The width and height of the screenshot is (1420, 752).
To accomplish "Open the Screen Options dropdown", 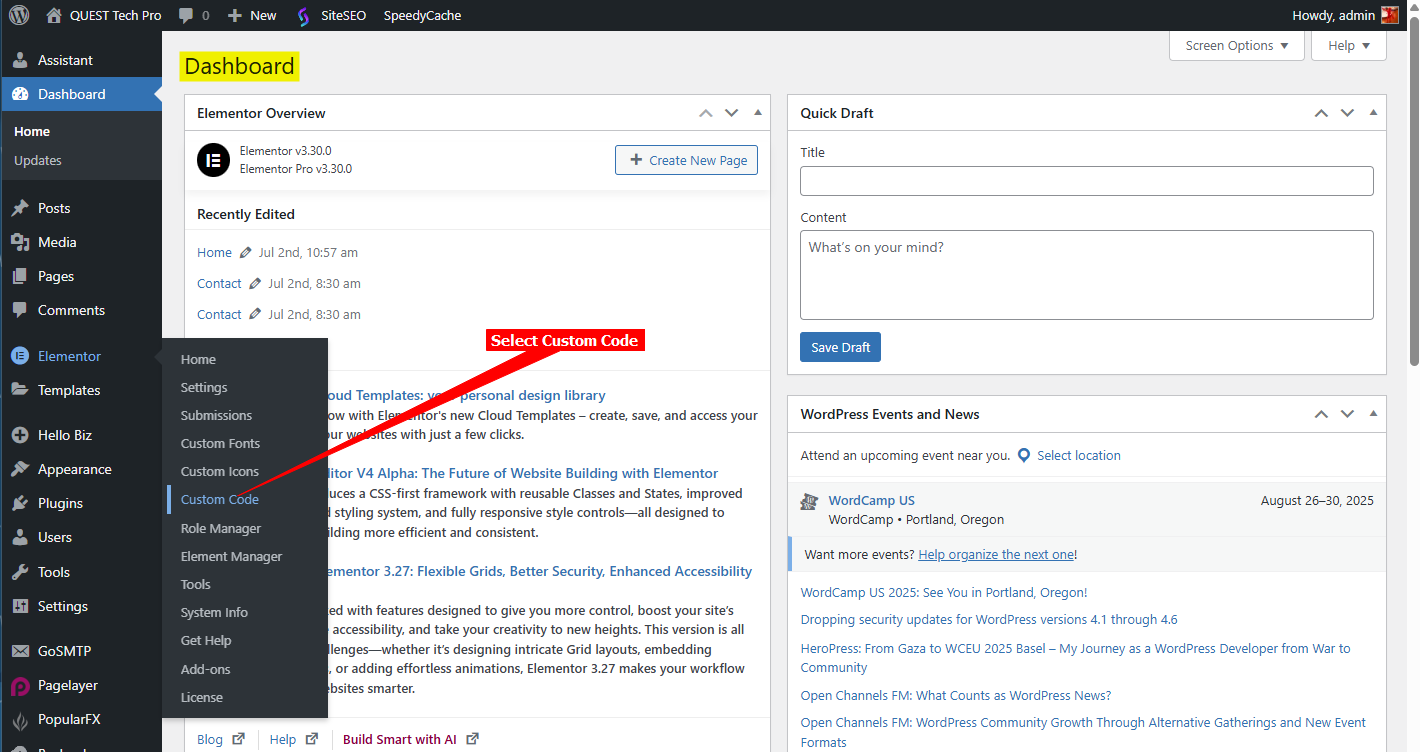I will point(1237,45).
